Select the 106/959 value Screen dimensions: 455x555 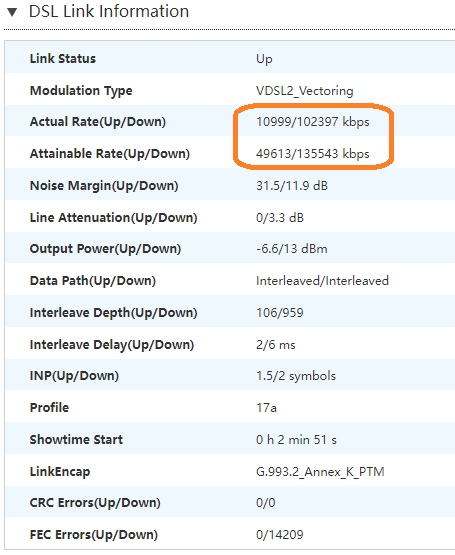point(280,313)
